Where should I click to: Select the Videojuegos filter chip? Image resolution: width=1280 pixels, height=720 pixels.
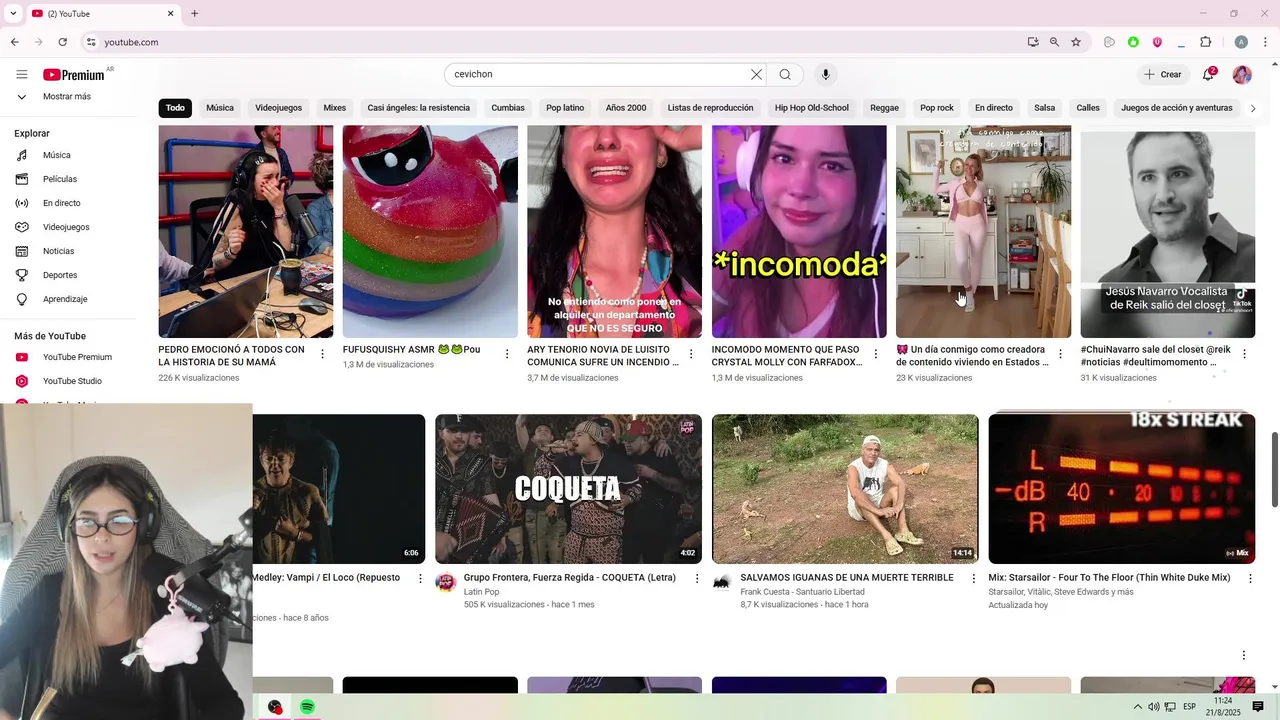278,108
